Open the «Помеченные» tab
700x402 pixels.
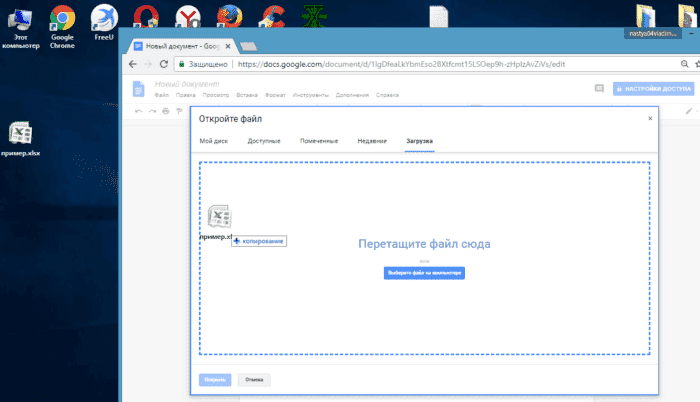point(318,142)
